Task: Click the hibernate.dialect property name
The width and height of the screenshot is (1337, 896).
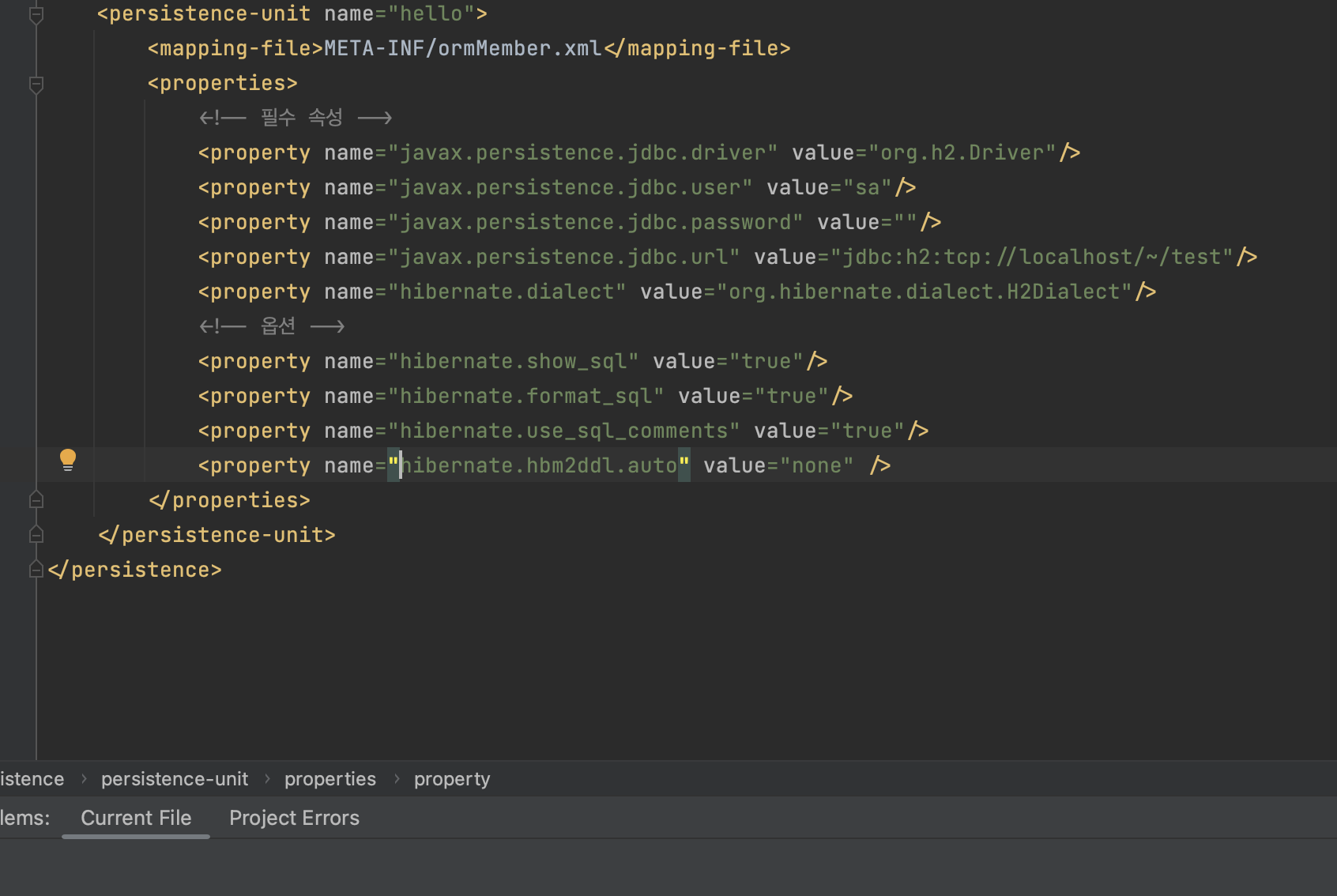Action: click(x=507, y=292)
